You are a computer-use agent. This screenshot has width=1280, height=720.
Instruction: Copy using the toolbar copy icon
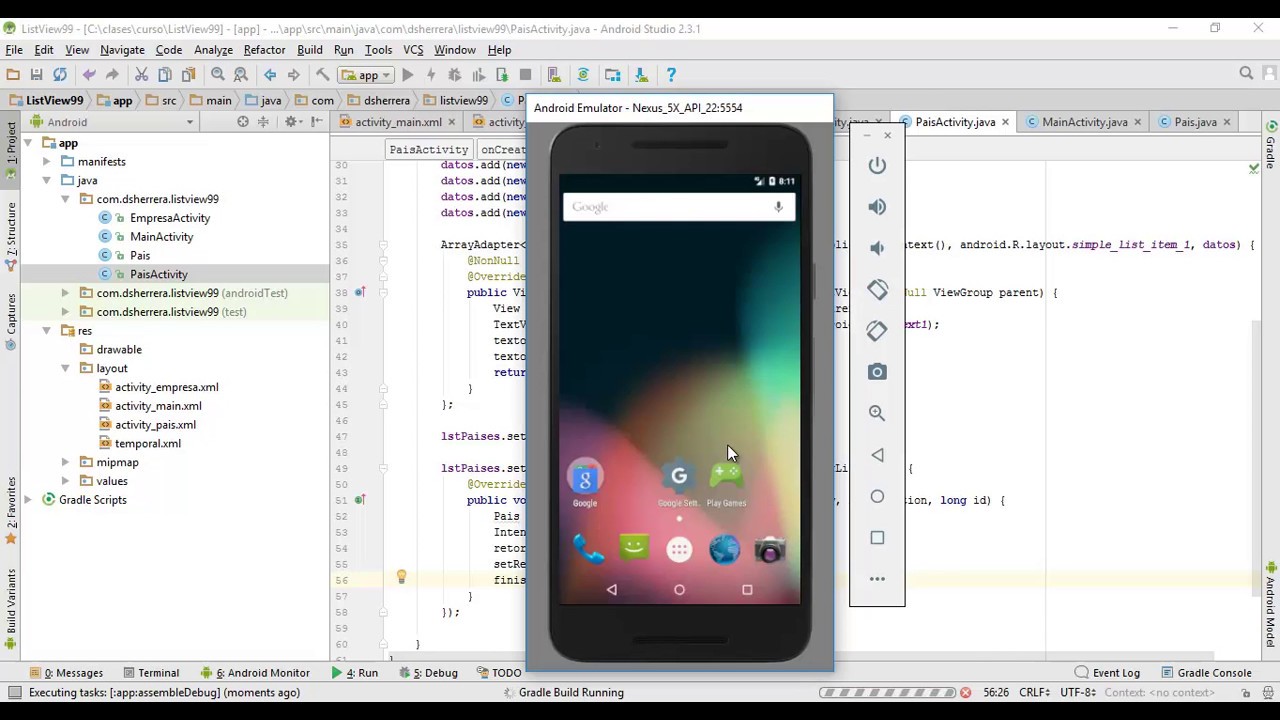click(x=165, y=75)
